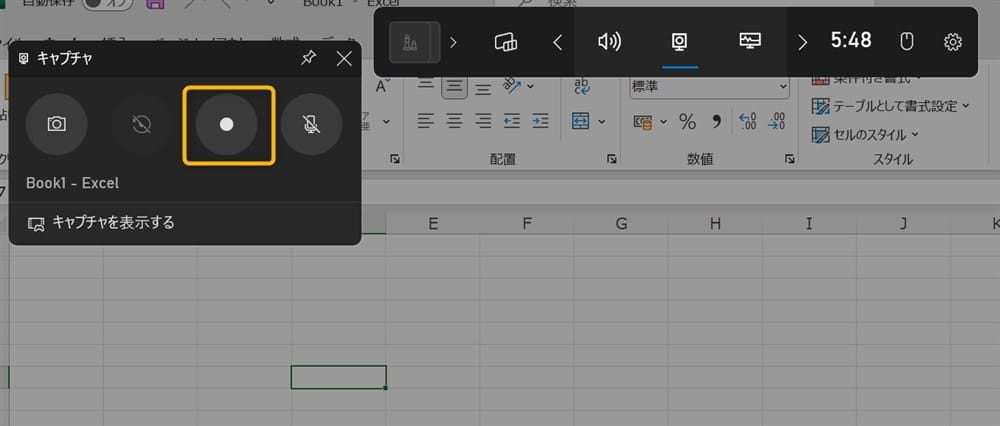Open the Audio widget from Game Bar
The height and width of the screenshot is (426, 1000).
tap(609, 42)
